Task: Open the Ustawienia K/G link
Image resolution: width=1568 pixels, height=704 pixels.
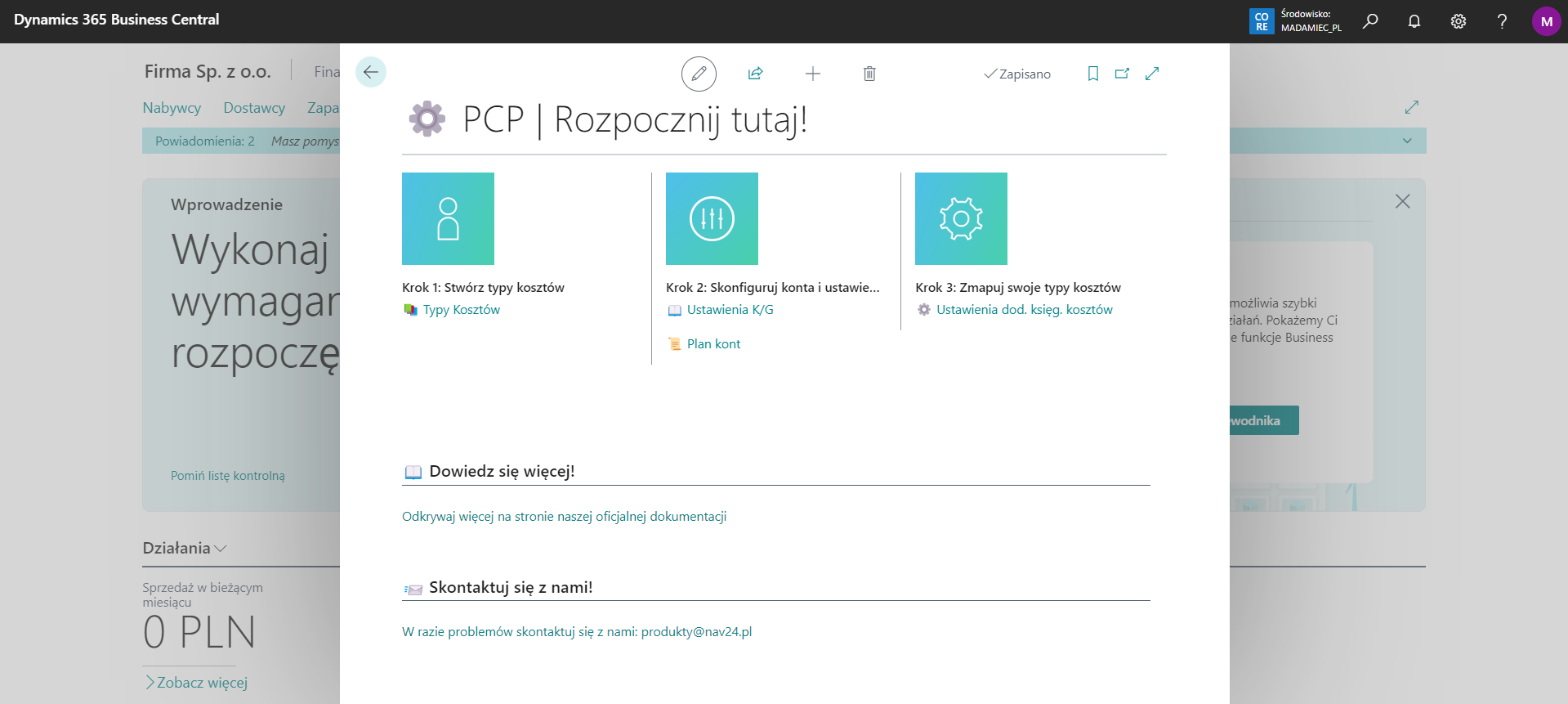Action: (730, 310)
